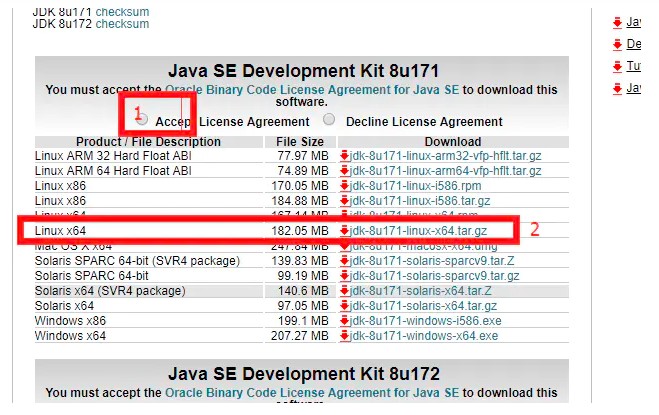Image resolution: width=659 pixels, height=415 pixels.
Task: Click Product / File Description column header
Action: point(148,142)
